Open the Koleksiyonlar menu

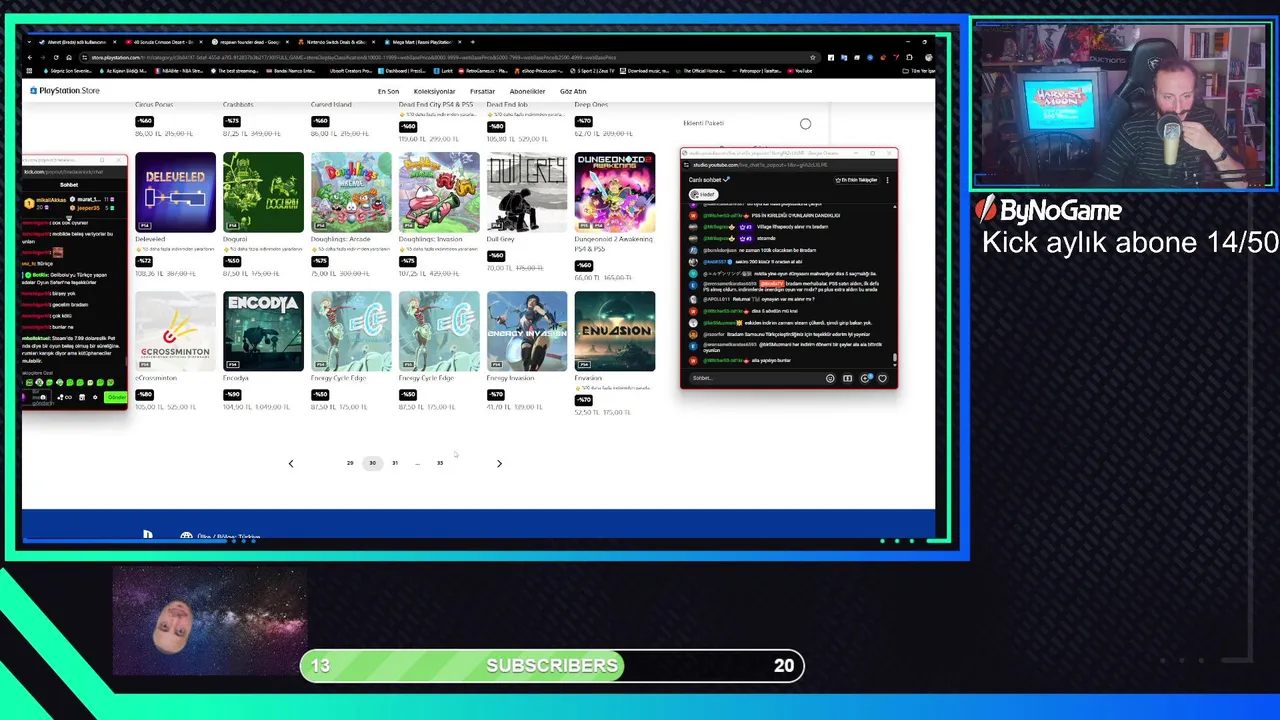coord(434,91)
